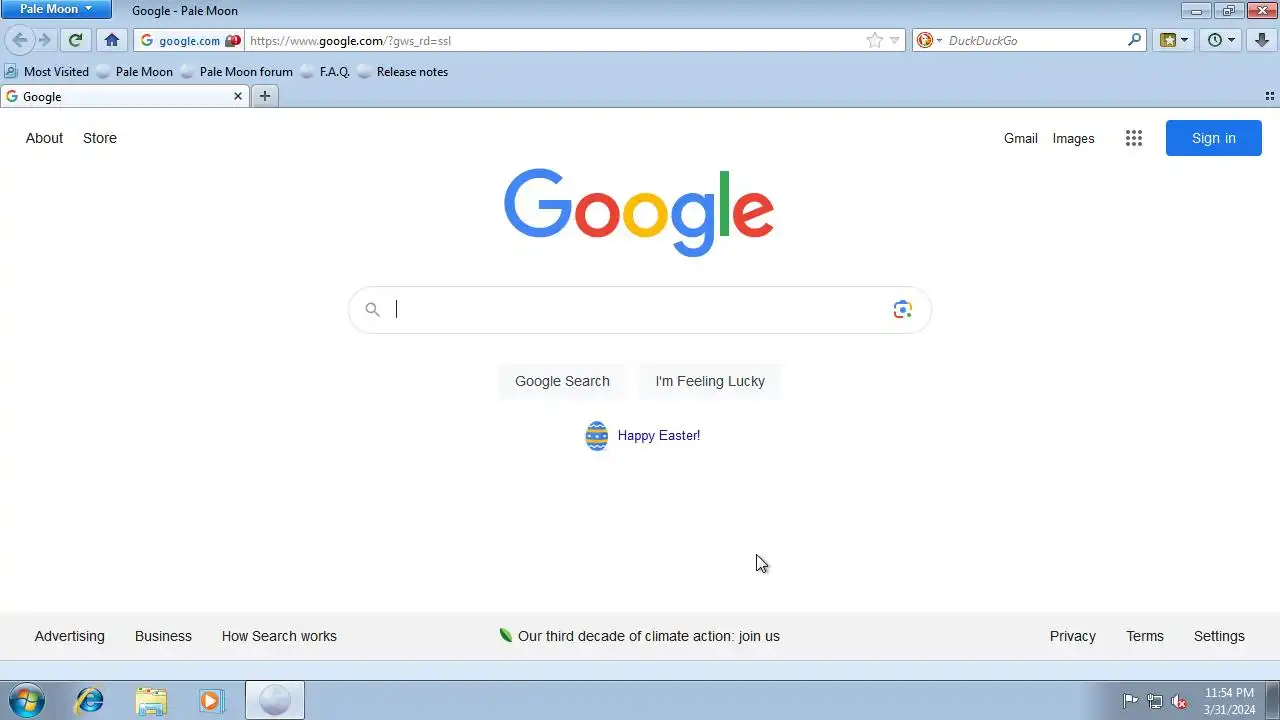This screenshot has width=1280, height=720.
Task: Click the Easter egg doodle icon
Action: [597, 436]
